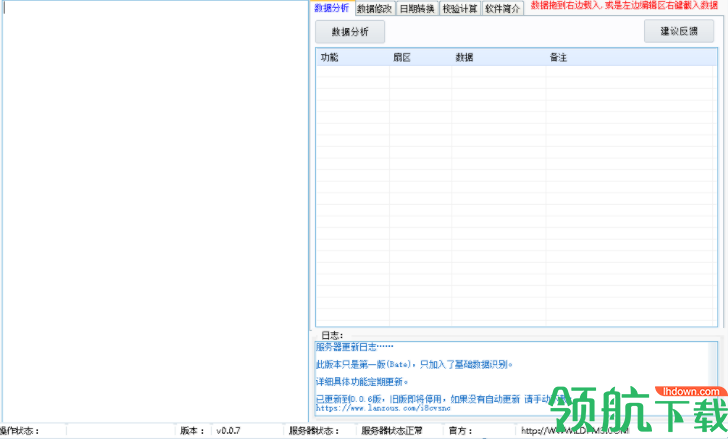Click the log line about 0.0.6版 update
The width and height of the screenshot is (728, 439).
(441, 399)
